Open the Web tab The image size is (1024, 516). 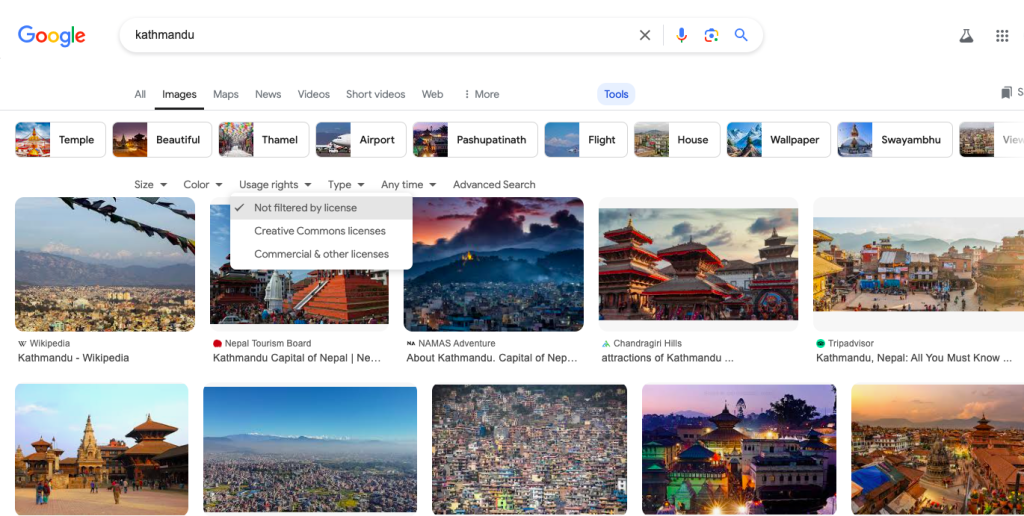[x=432, y=94]
